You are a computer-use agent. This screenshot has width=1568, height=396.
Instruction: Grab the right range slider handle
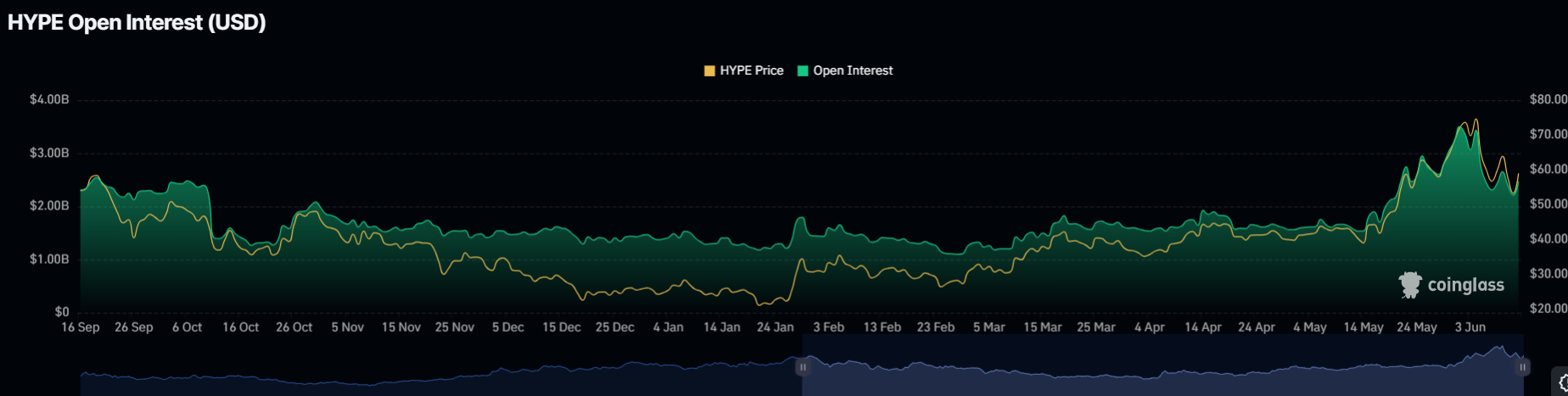click(1523, 367)
